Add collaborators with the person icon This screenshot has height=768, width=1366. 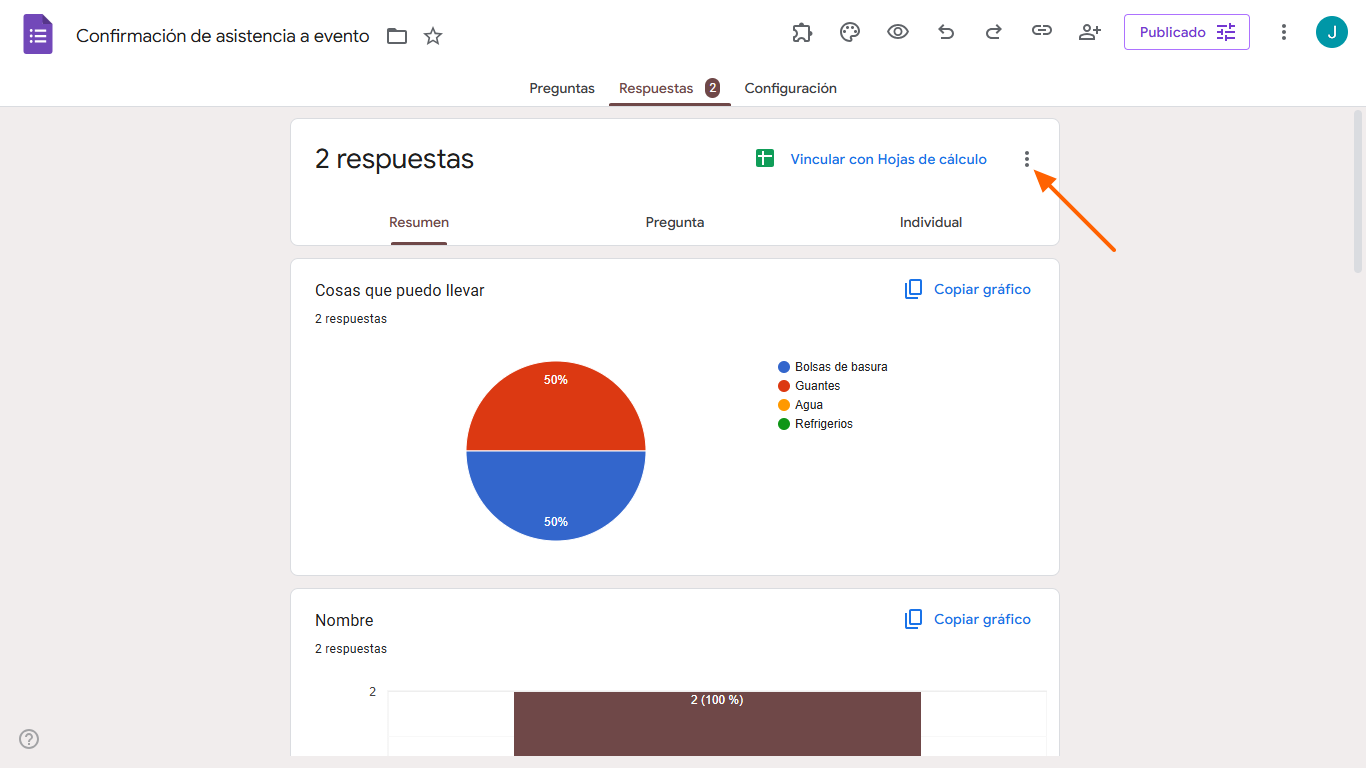pyautogui.click(x=1090, y=32)
